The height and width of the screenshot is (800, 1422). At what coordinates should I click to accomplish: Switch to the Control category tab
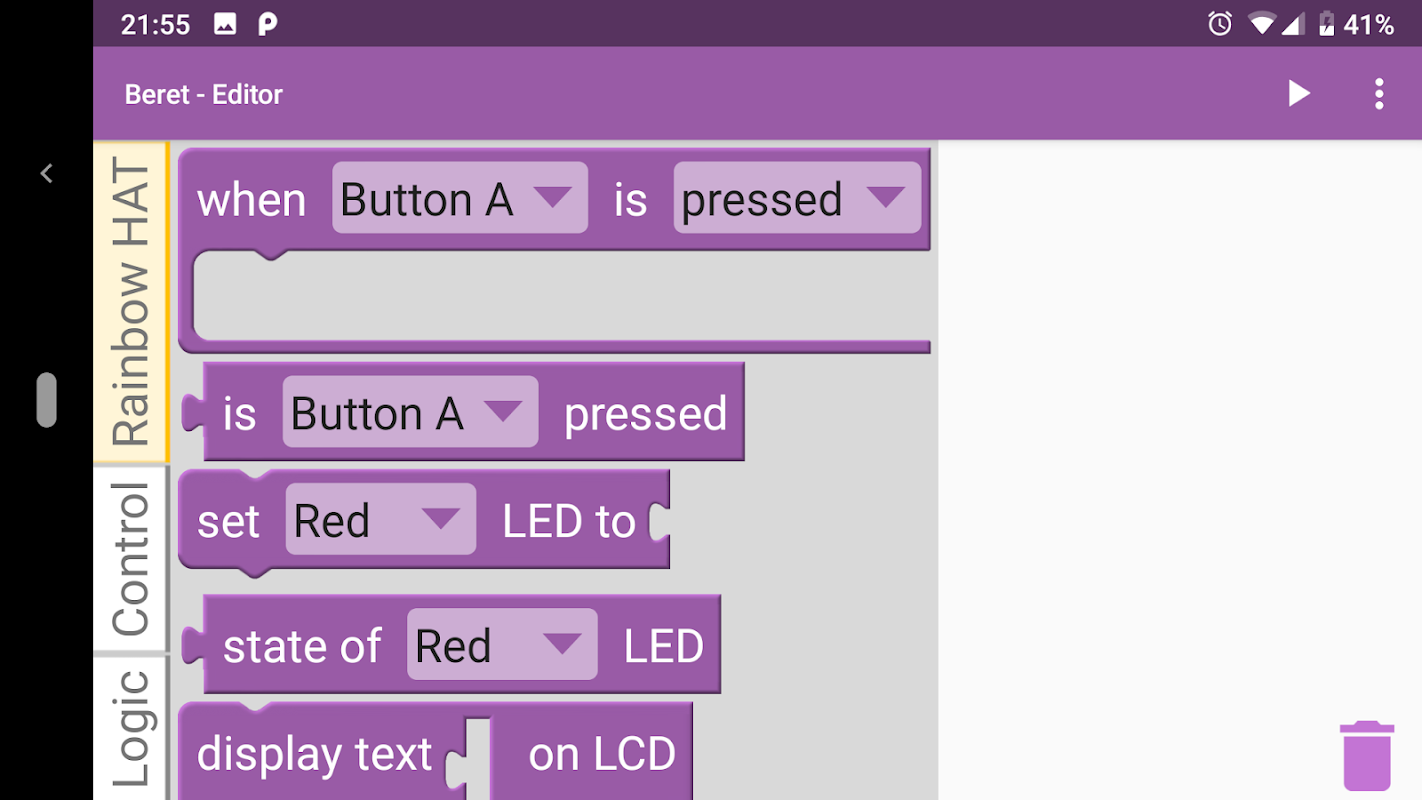131,558
